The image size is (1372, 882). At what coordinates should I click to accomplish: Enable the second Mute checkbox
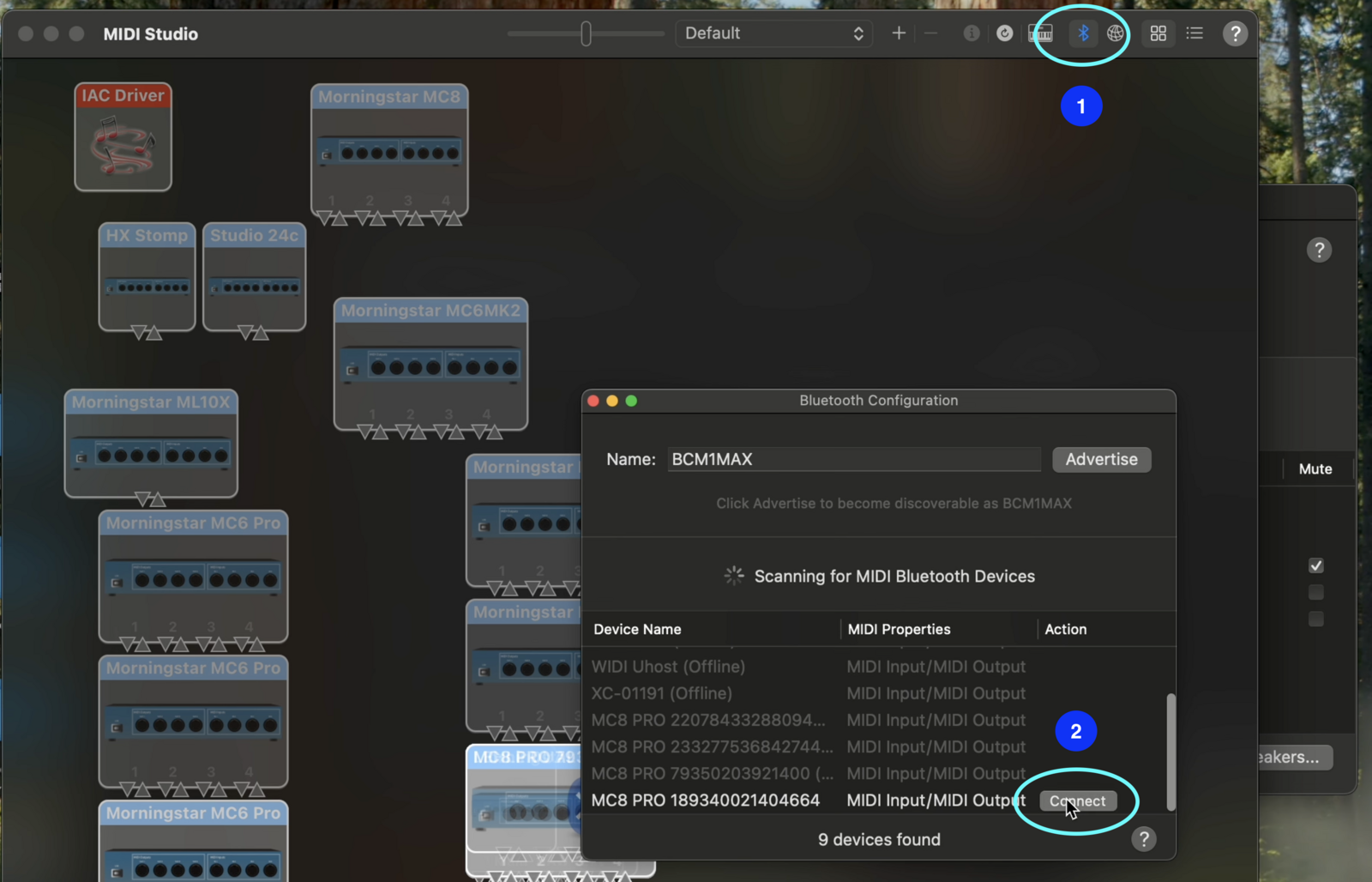[1316, 592]
